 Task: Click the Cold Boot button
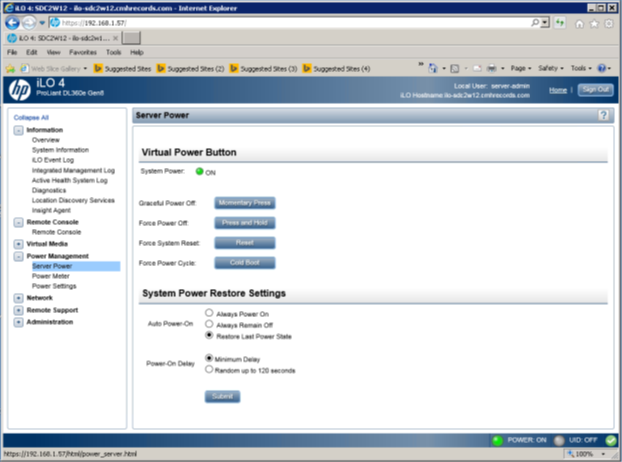pos(245,263)
